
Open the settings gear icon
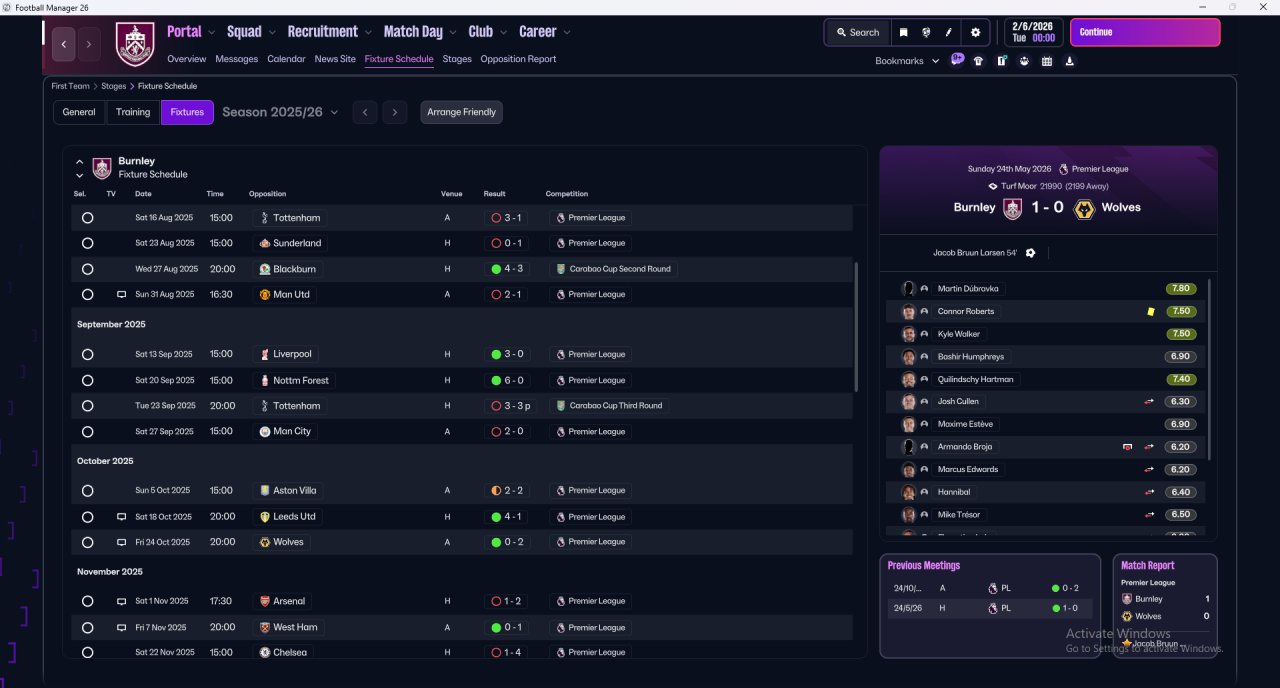click(x=976, y=32)
